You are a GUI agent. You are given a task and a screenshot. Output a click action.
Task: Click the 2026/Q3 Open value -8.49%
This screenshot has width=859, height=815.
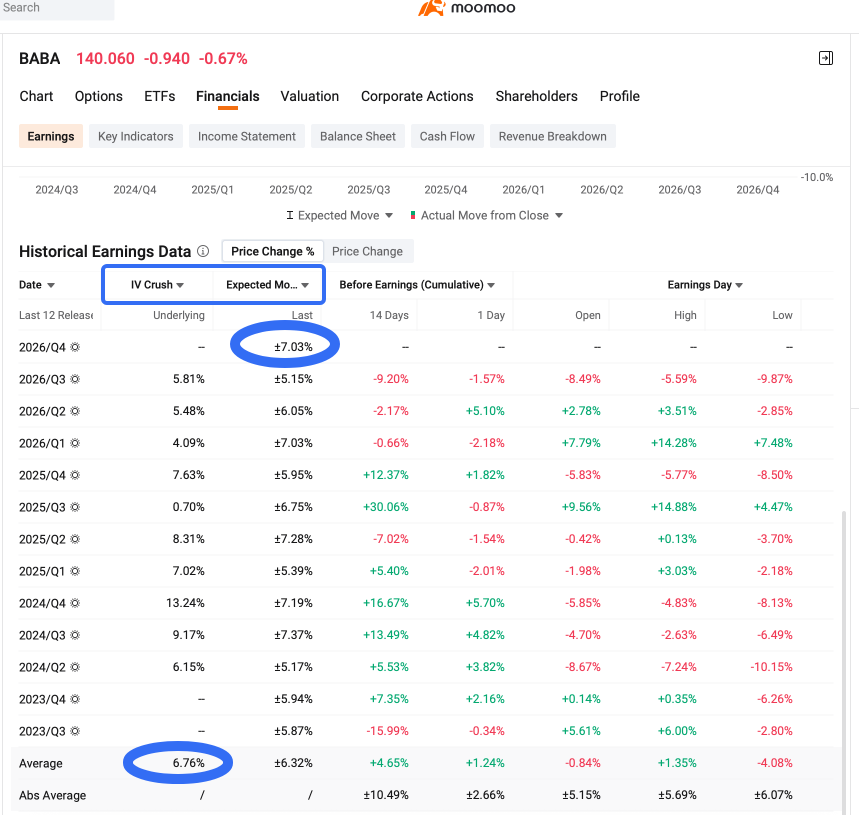pyautogui.click(x=583, y=379)
